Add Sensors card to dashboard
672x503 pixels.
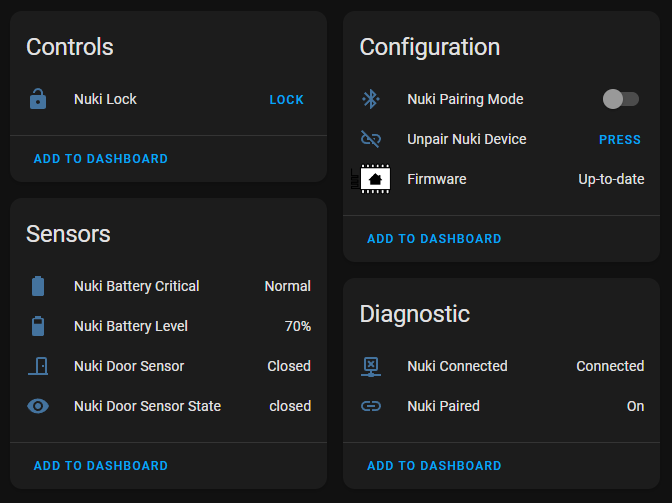click(x=101, y=466)
